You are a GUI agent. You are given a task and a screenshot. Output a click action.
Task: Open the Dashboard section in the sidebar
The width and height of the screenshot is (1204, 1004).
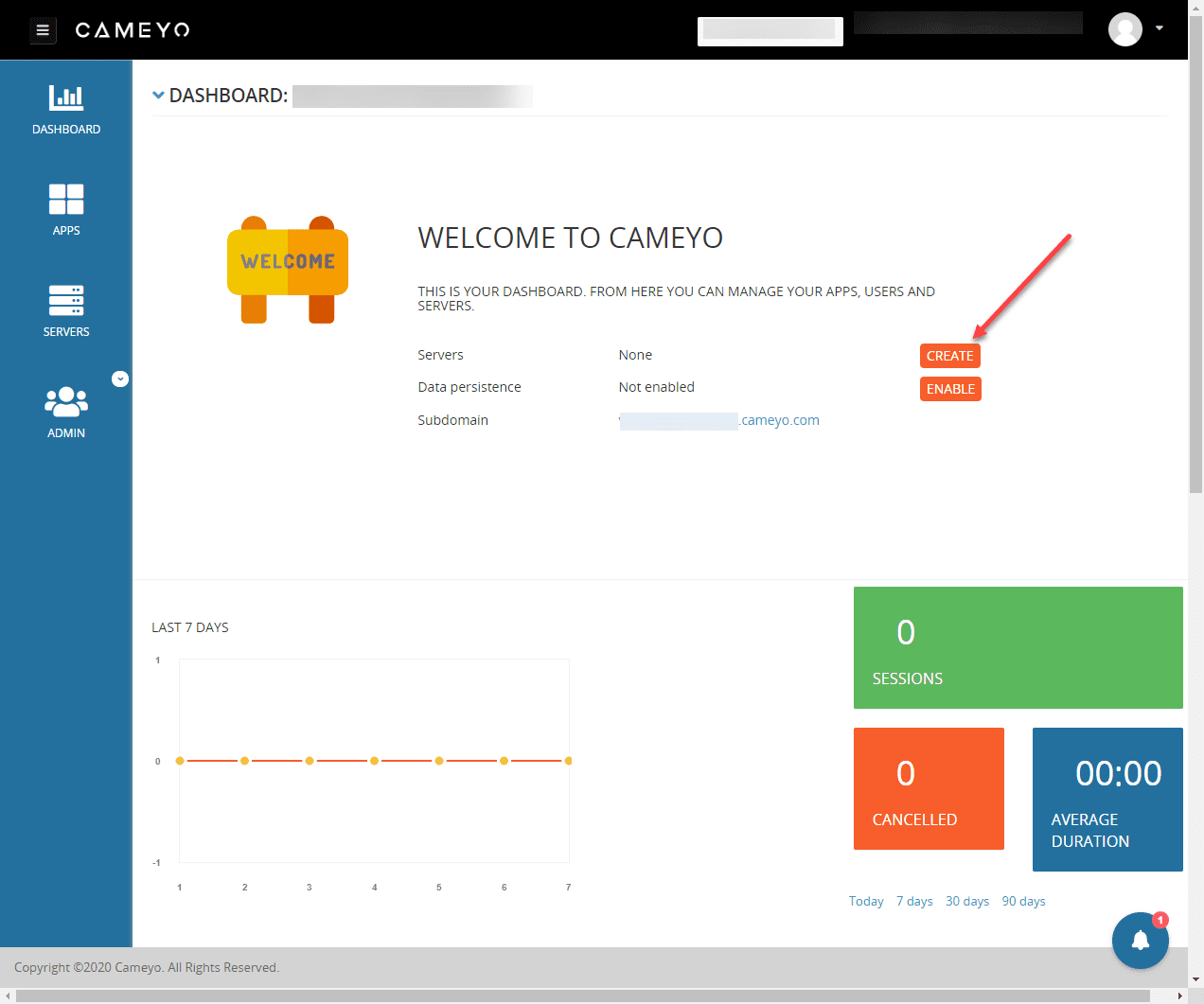click(66, 106)
